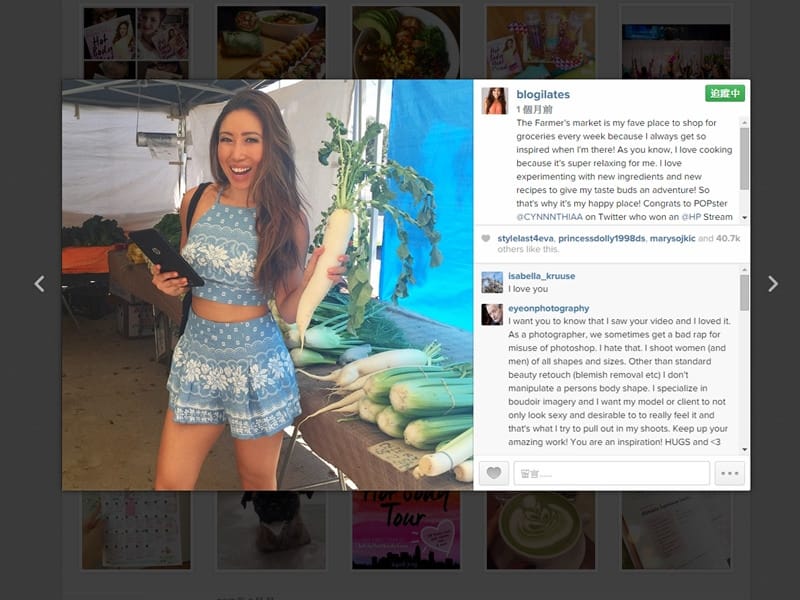Click the comments scrollbar thumb
800x600 pixels.
click(744, 293)
